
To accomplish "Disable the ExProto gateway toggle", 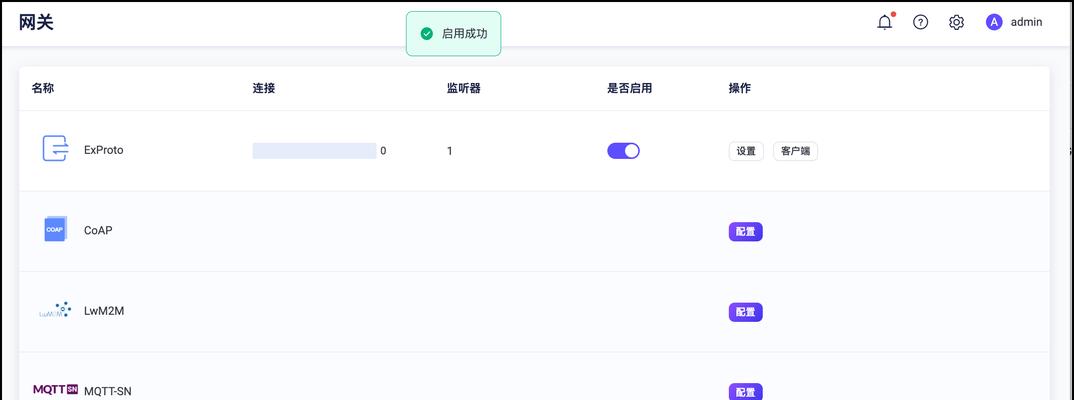I will coord(623,151).
